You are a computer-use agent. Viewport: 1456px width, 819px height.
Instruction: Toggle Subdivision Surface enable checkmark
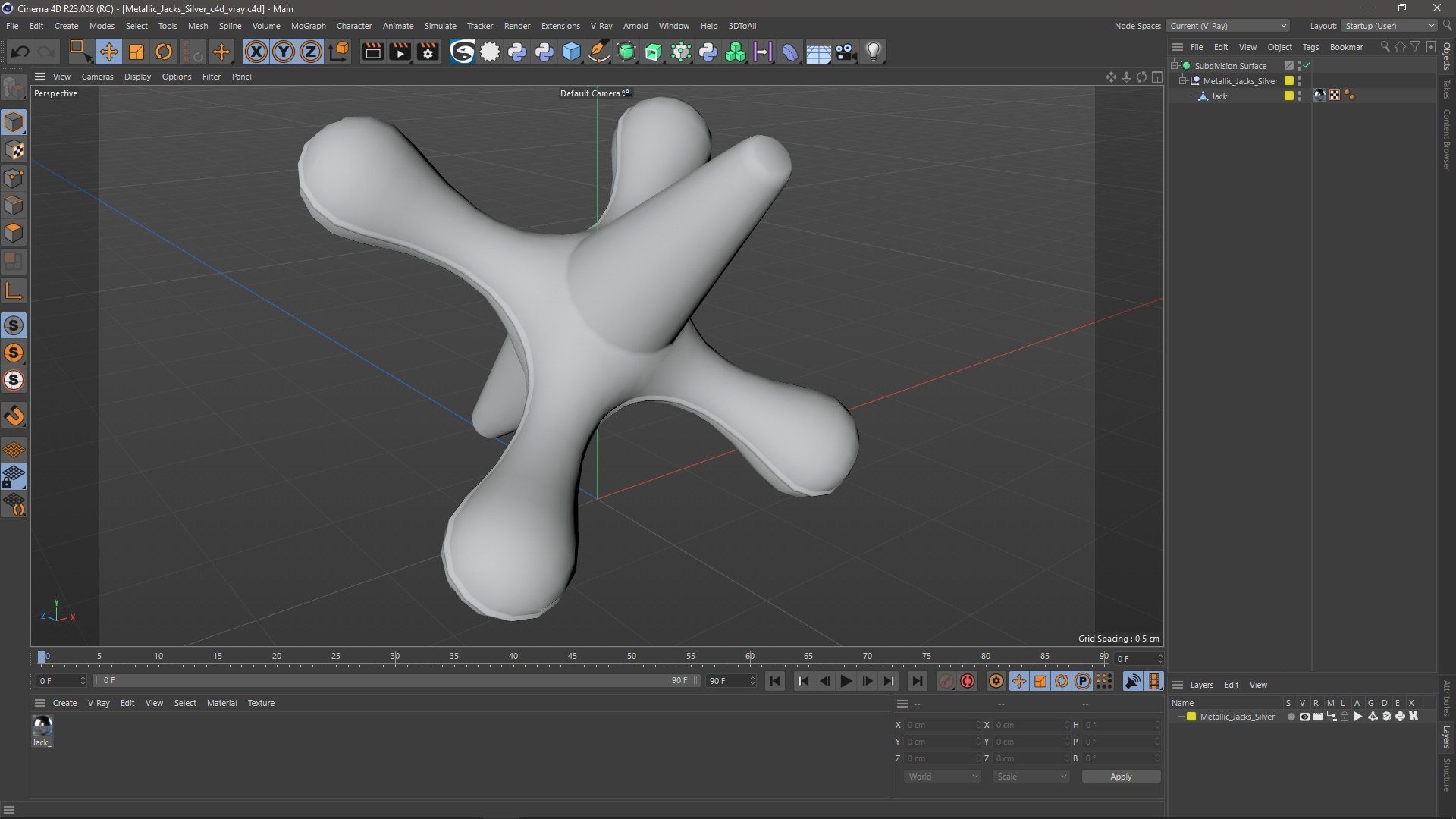point(1307,66)
